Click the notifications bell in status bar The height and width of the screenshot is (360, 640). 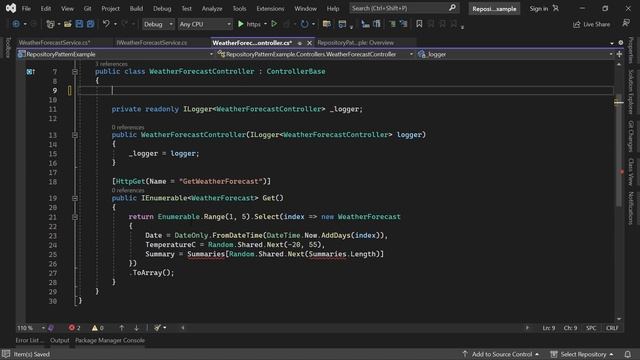628,354
